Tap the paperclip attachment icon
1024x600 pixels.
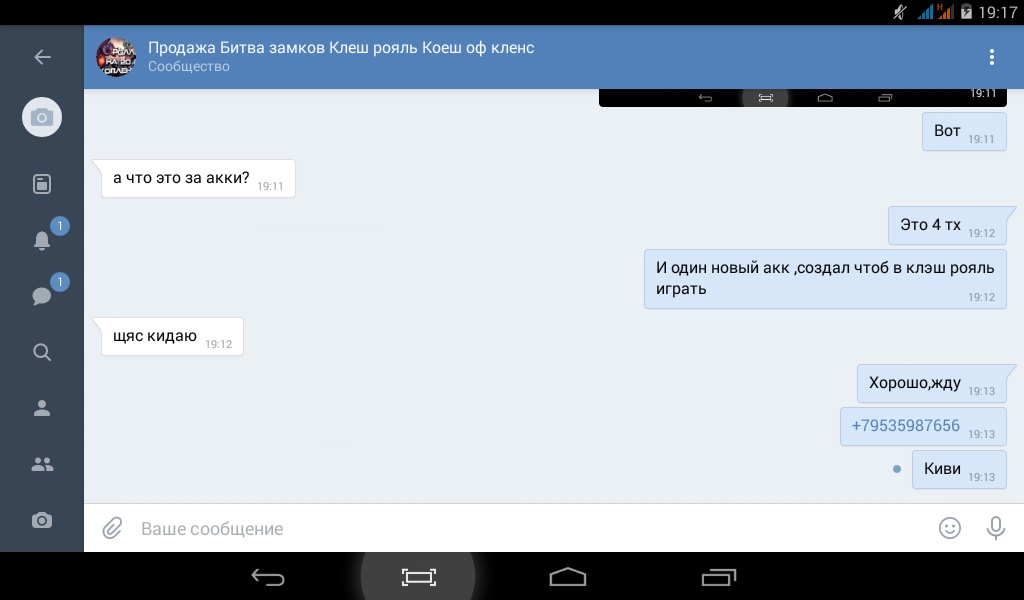112,528
